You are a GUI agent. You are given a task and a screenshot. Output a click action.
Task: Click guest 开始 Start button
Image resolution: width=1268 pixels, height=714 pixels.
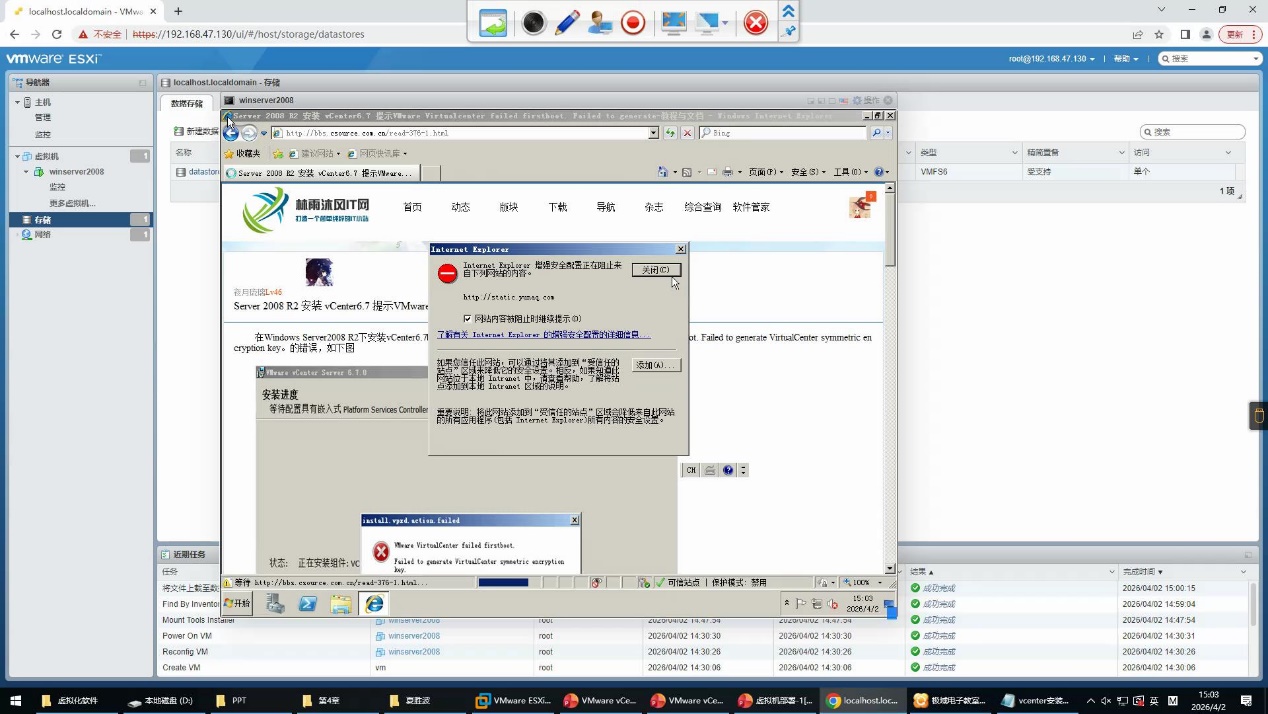click(238, 603)
